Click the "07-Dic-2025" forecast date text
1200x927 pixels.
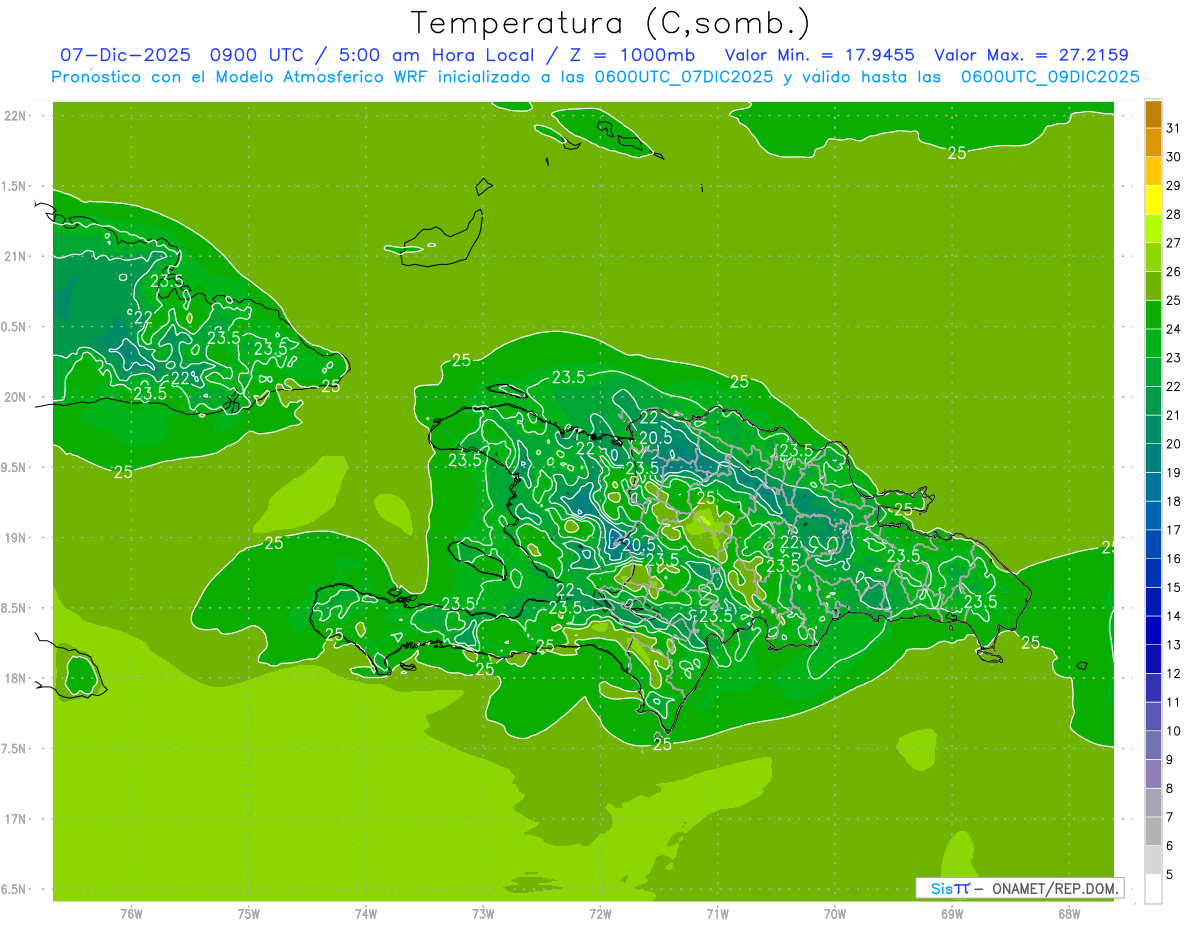[x=124, y=56]
